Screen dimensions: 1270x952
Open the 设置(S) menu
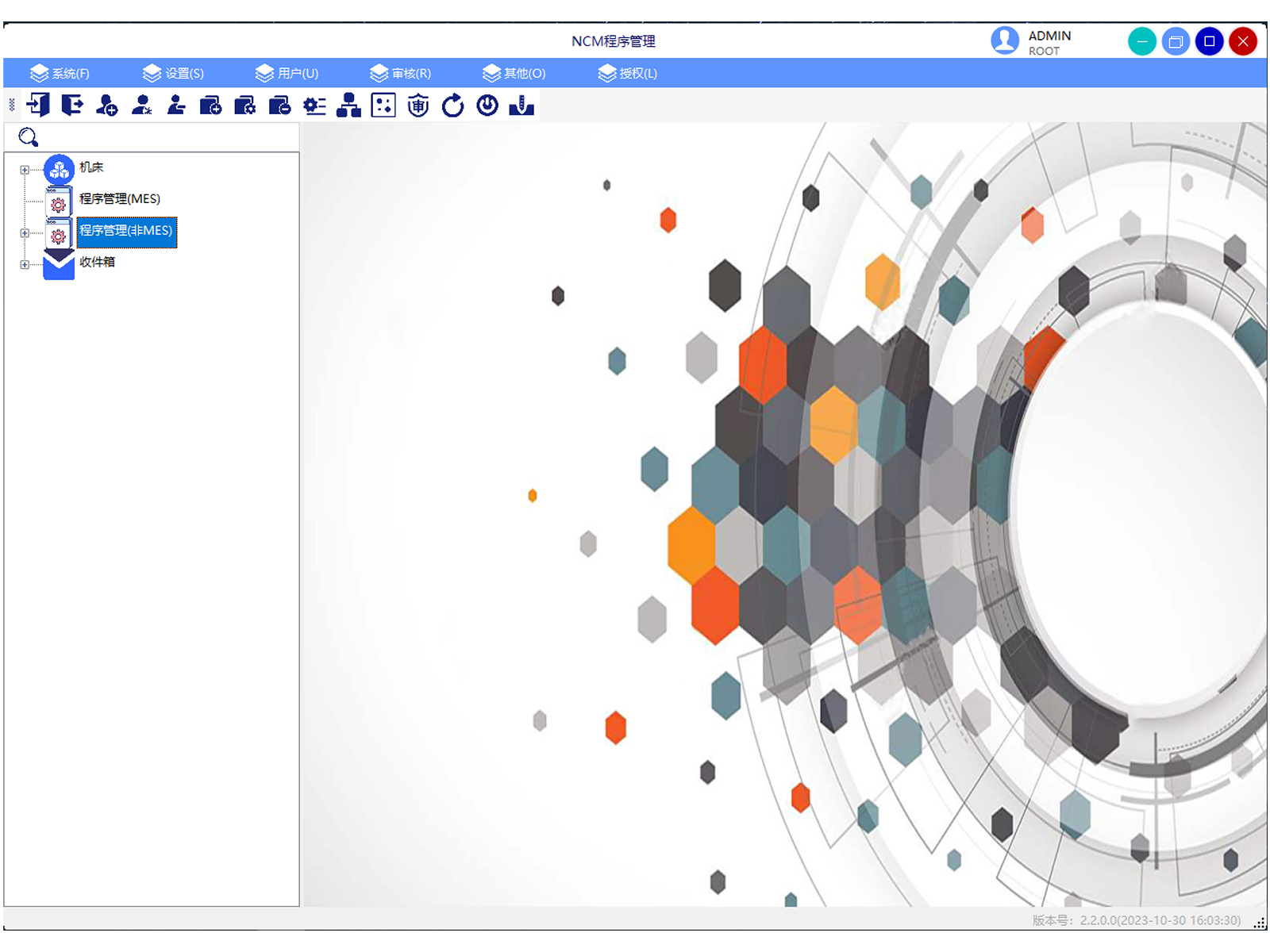click(173, 73)
